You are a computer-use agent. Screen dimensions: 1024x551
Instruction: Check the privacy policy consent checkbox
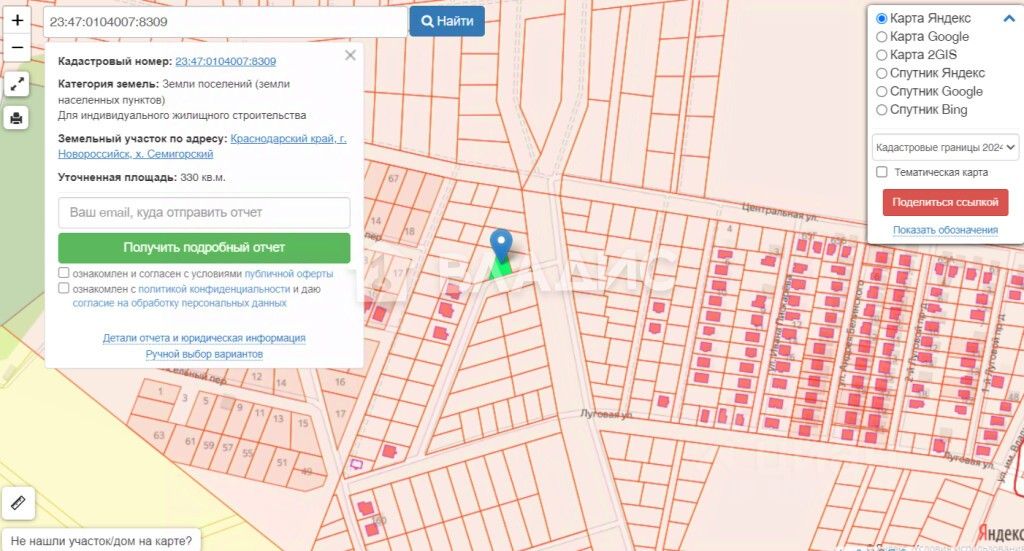click(x=63, y=288)
